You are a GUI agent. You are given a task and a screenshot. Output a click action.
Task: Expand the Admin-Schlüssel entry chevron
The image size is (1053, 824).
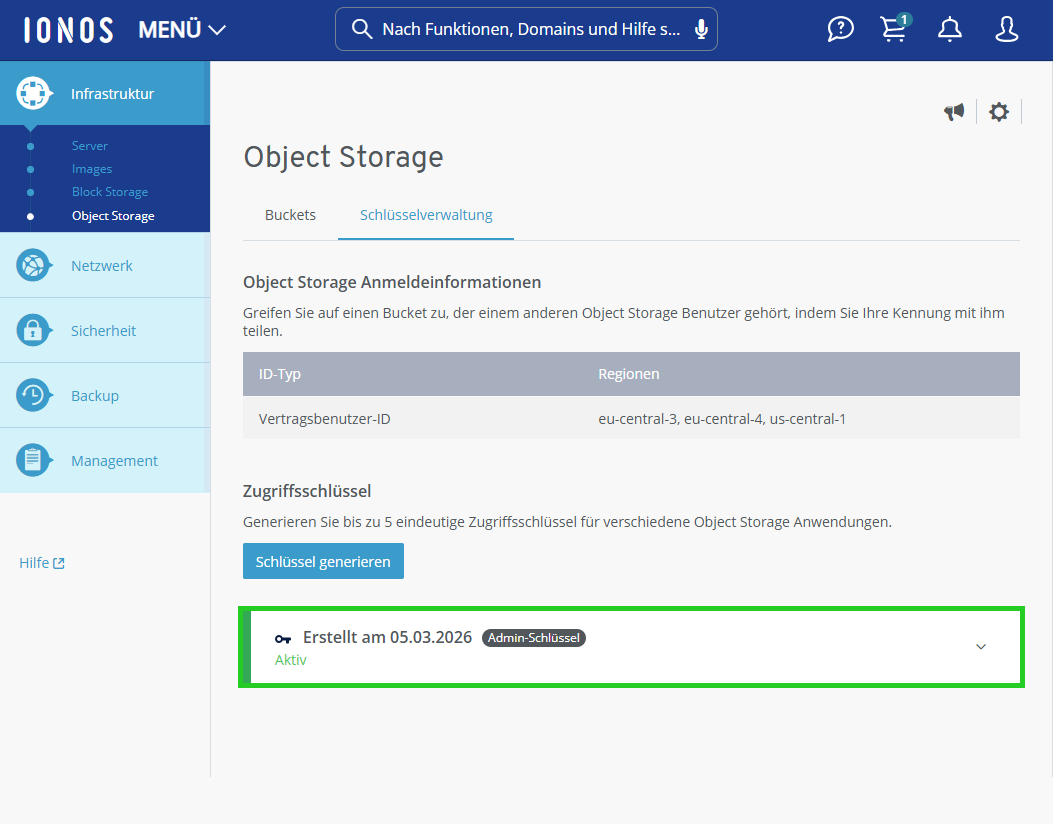pyautogui.click(x=981, y=647)
